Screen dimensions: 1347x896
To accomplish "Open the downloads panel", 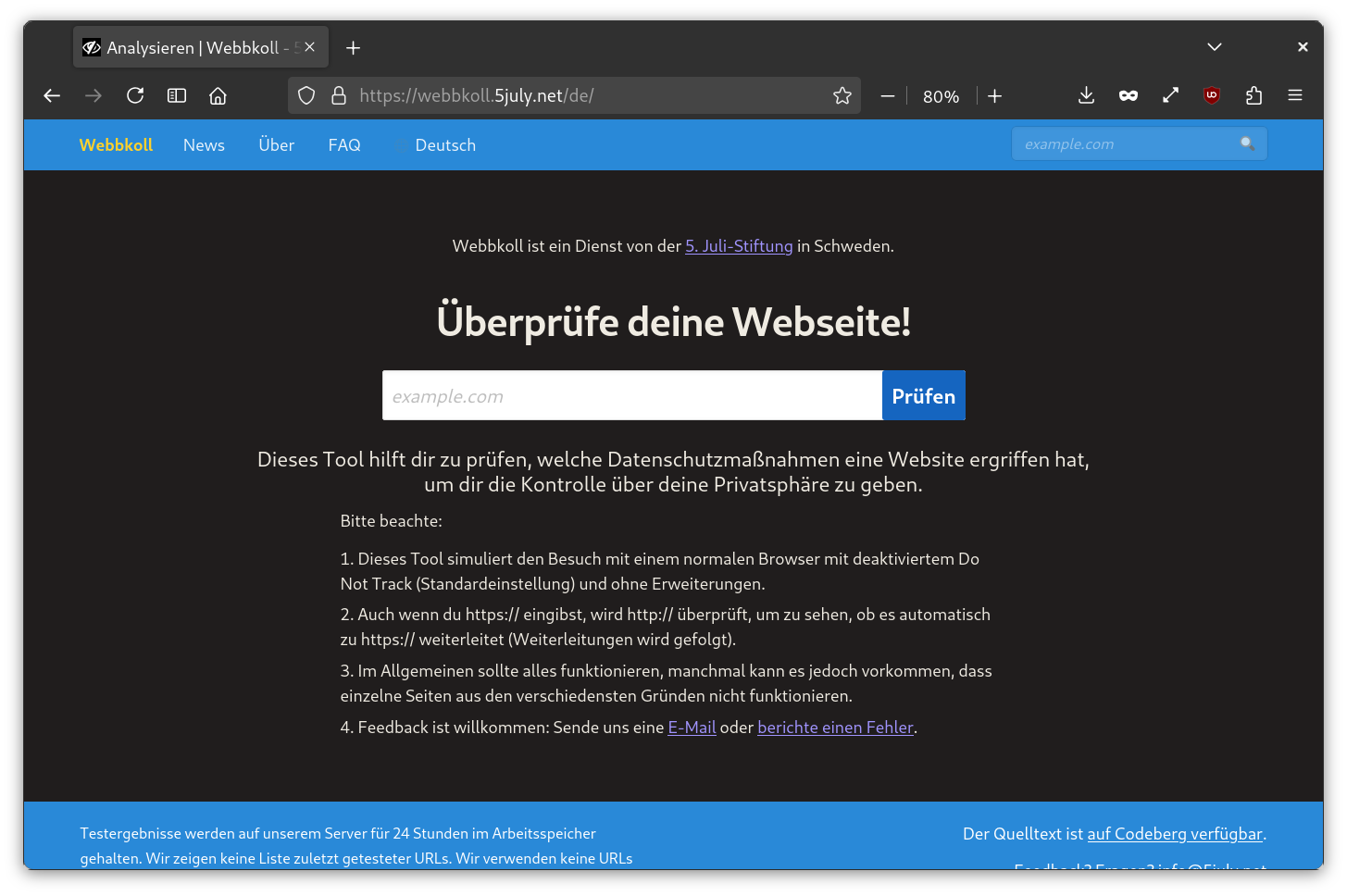I will (1087, 95).
